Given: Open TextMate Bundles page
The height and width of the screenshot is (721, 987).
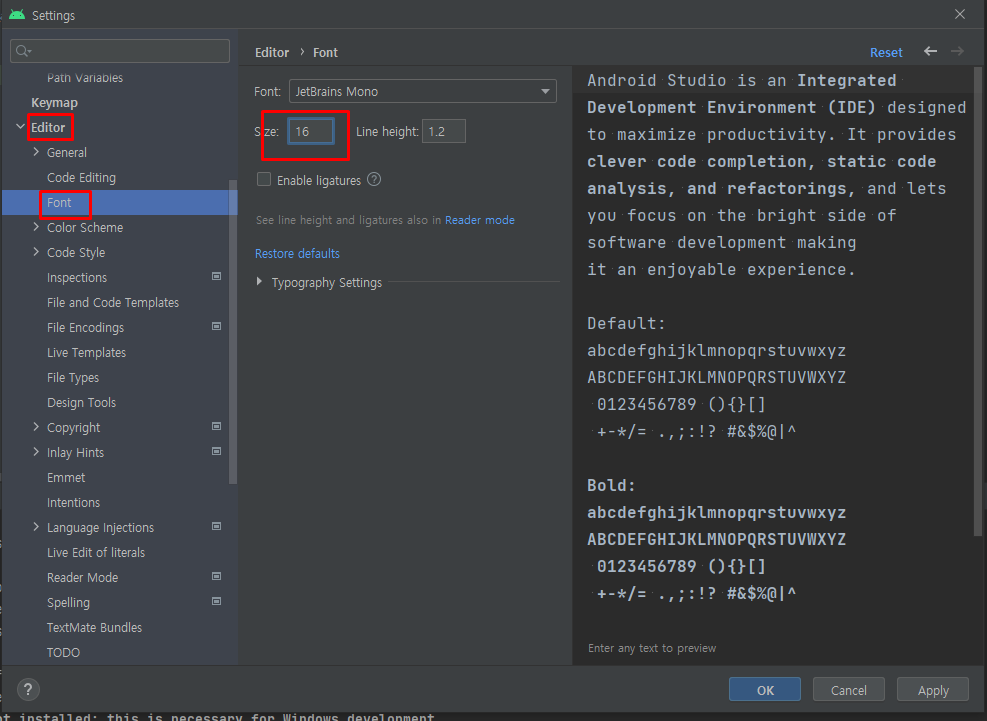Looking at the screenshot, I should pos(94,628).
